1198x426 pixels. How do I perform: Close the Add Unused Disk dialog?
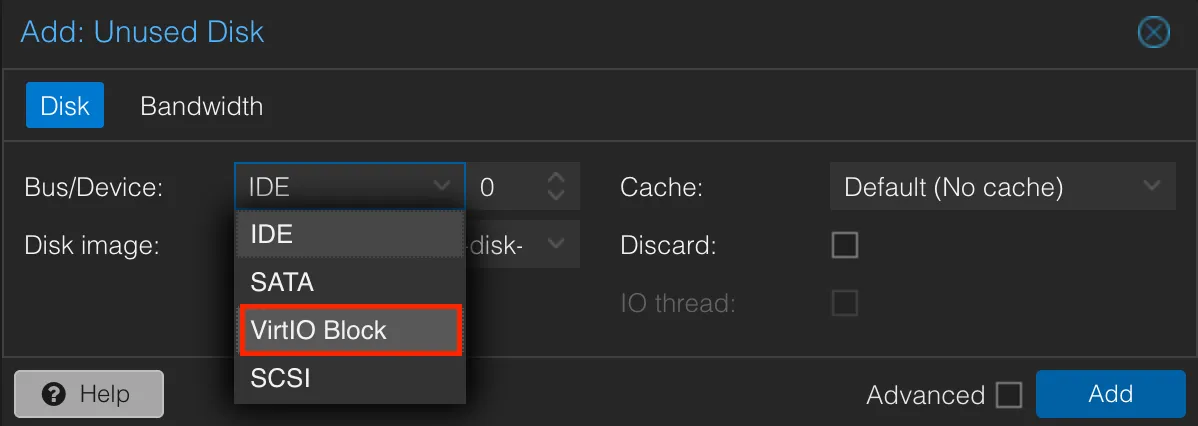(x=1154, y=33)
